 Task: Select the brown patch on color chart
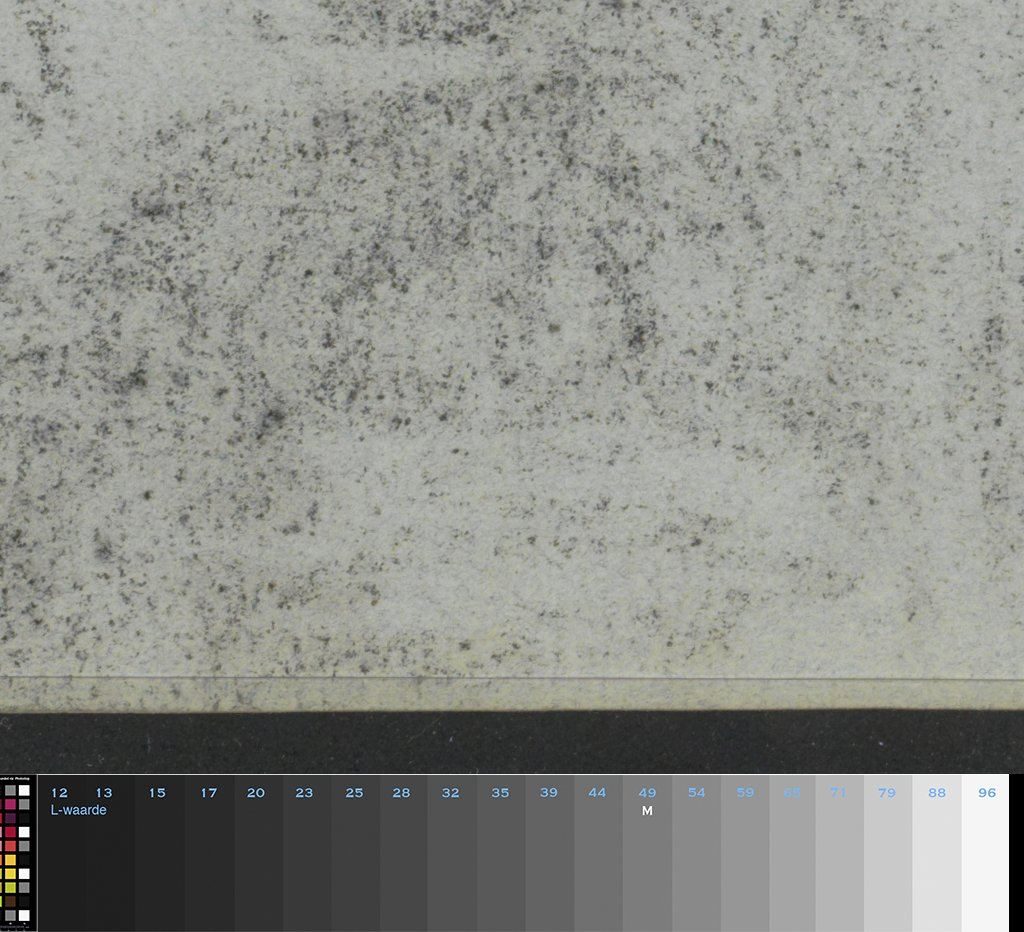10,901
